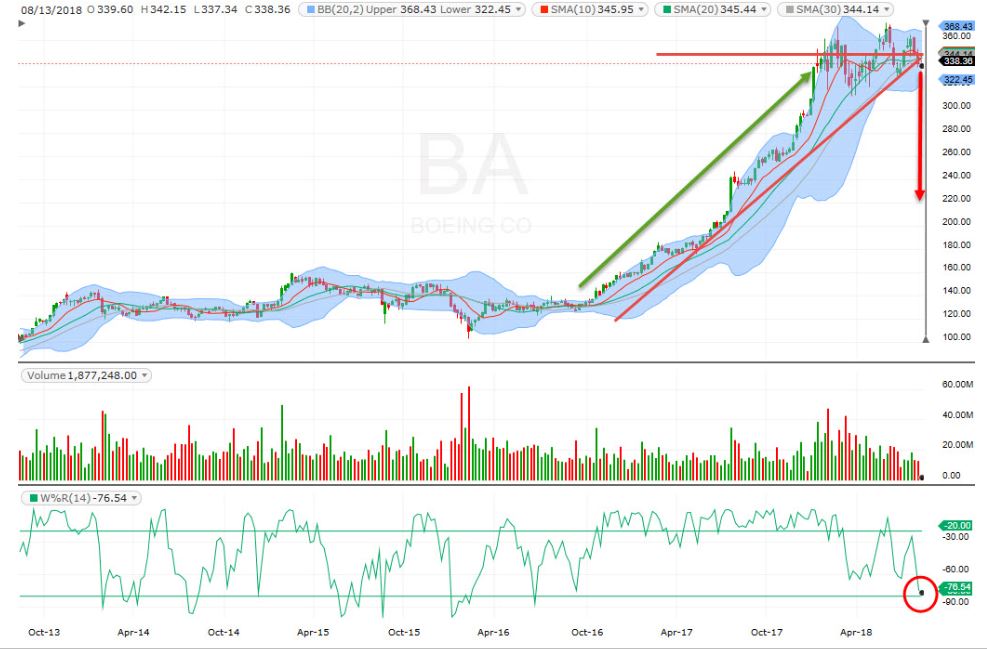Click the -60.00 W%R axis label
987x649 pixels.
click(956, 569)
